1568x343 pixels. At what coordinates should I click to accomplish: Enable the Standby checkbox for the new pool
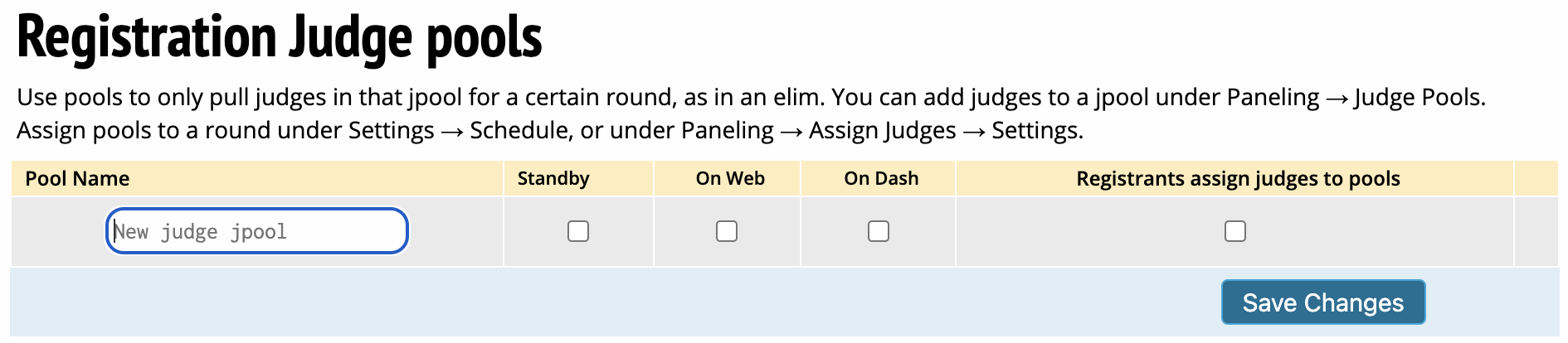pos(578,231)
